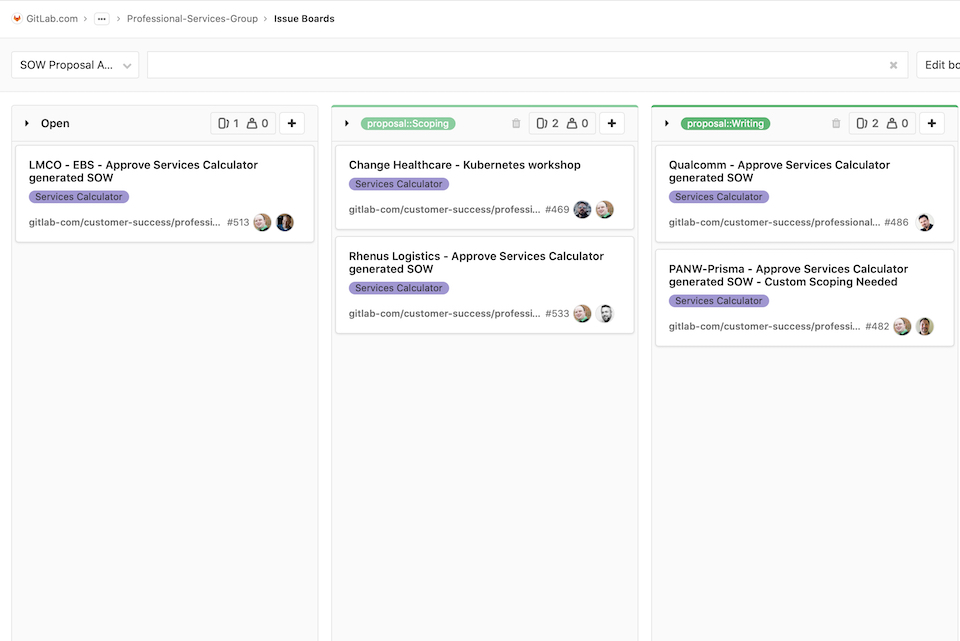Click the project path on Change Healthcare card
This screenshot has height=641, width=960.
(x=444, y=209)
